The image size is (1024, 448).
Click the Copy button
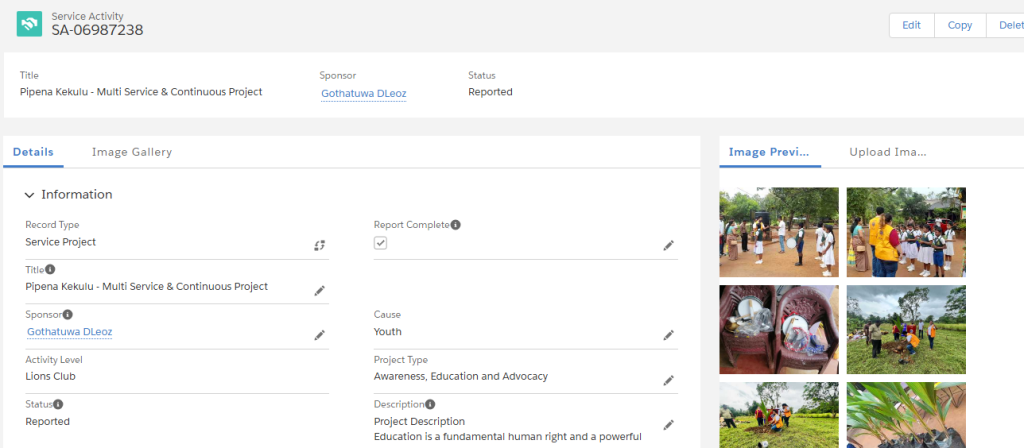click(x=960, y=25)
